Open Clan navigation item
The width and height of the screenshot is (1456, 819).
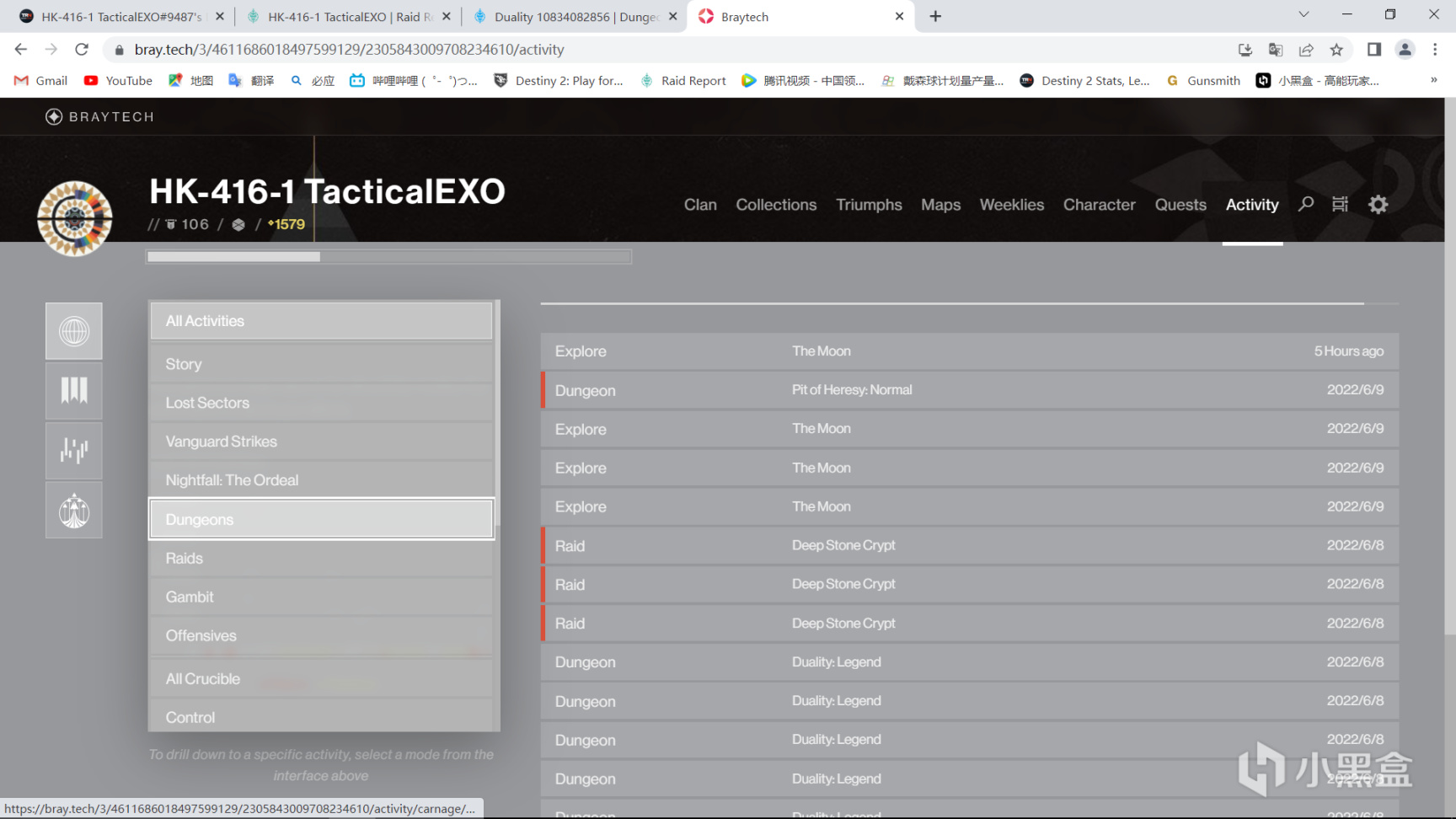point(700,205)
